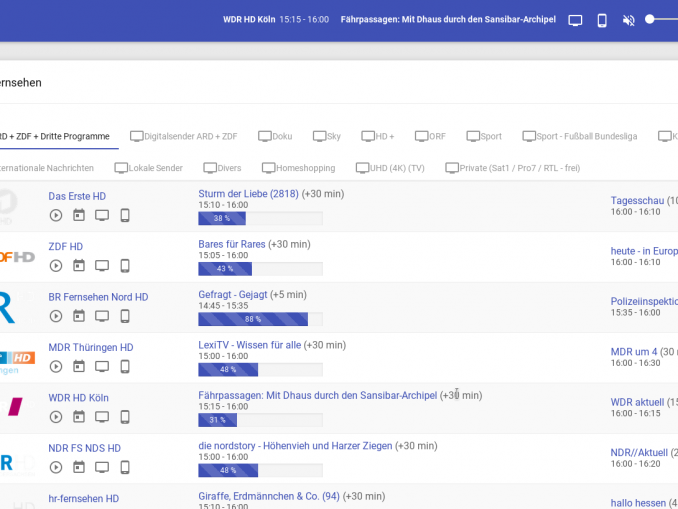The image size is (678, 509).
Task: Switch MDR Thüringen HD on TV
Action: pyautogui.click(x=102, y=367)
